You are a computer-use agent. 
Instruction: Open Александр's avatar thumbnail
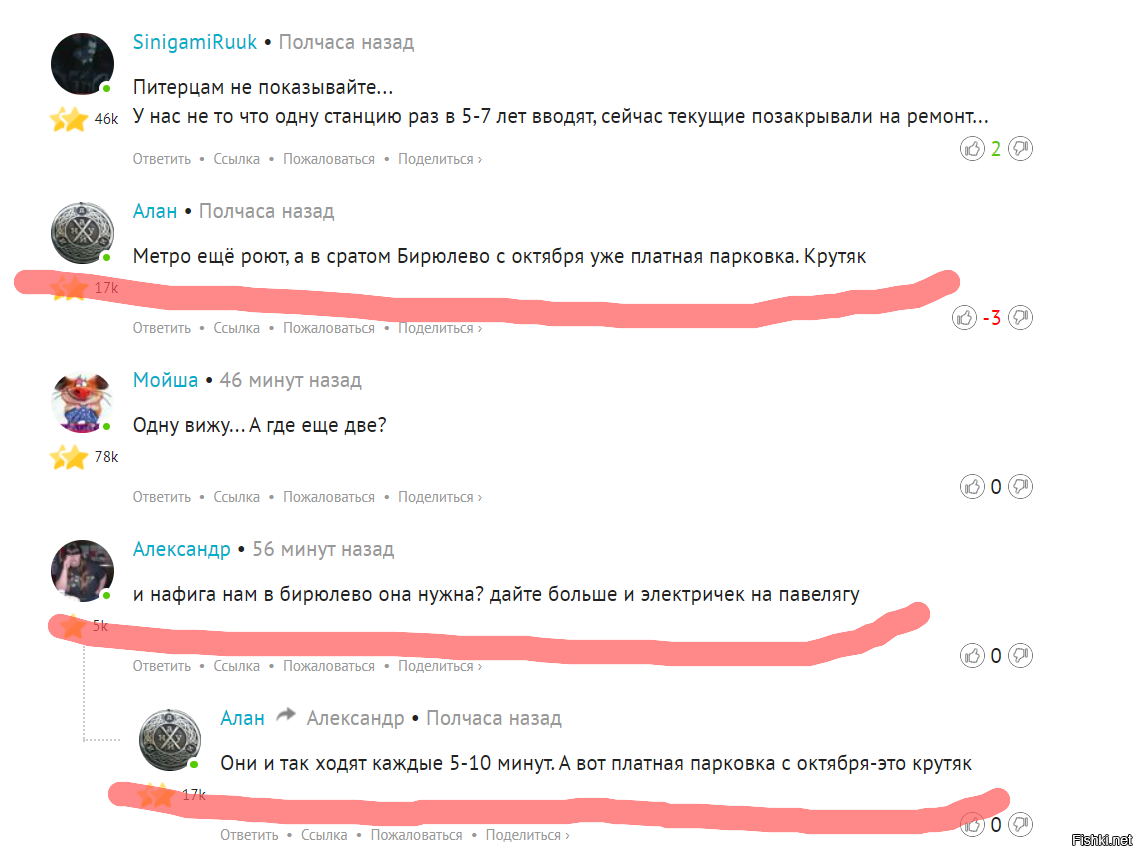pos(82,570)
